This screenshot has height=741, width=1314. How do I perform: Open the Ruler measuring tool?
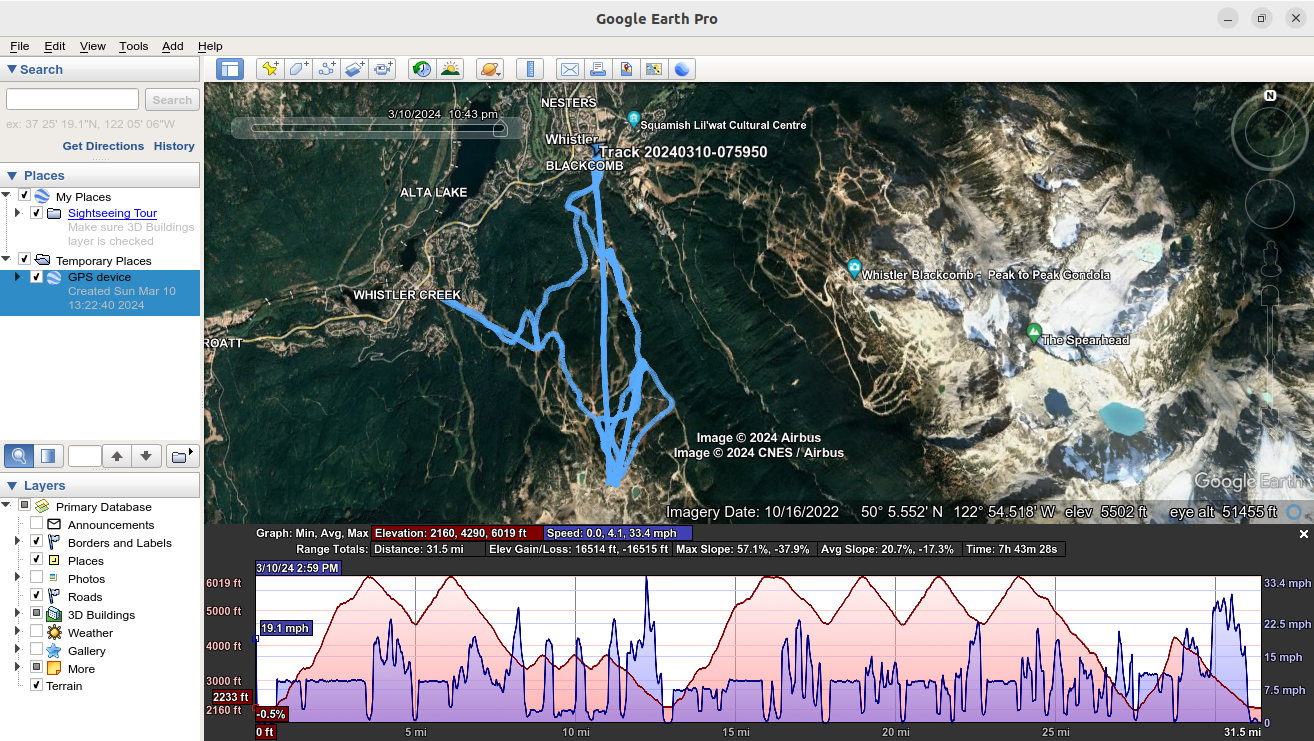530,69
